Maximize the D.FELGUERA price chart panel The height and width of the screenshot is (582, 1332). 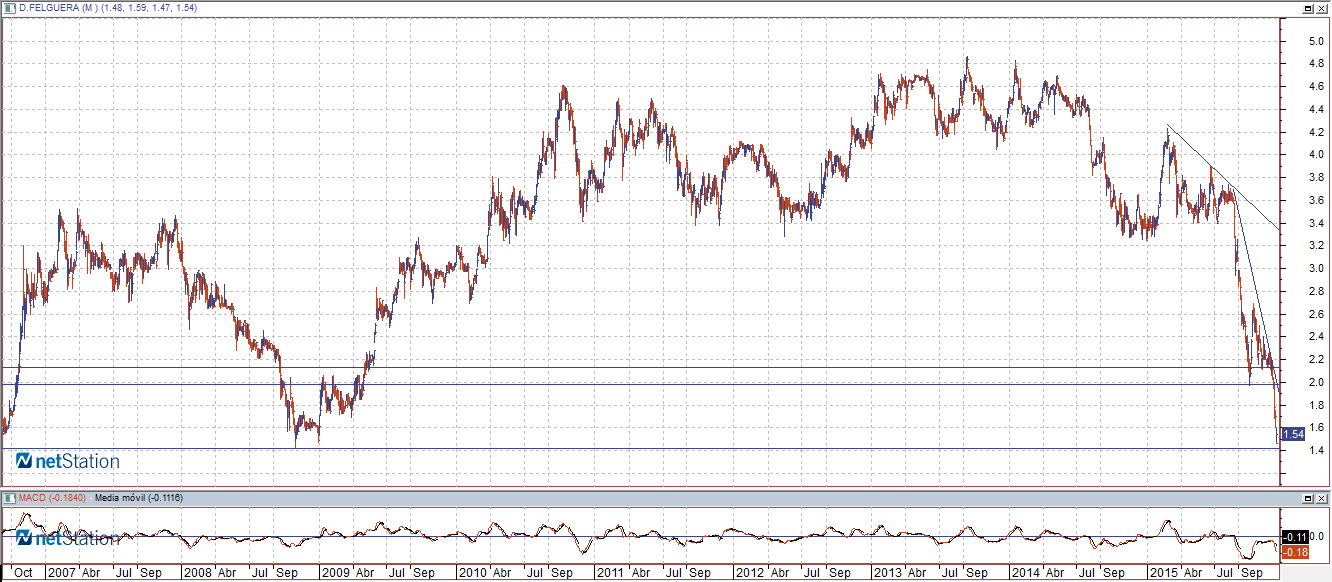(1308, 7)
